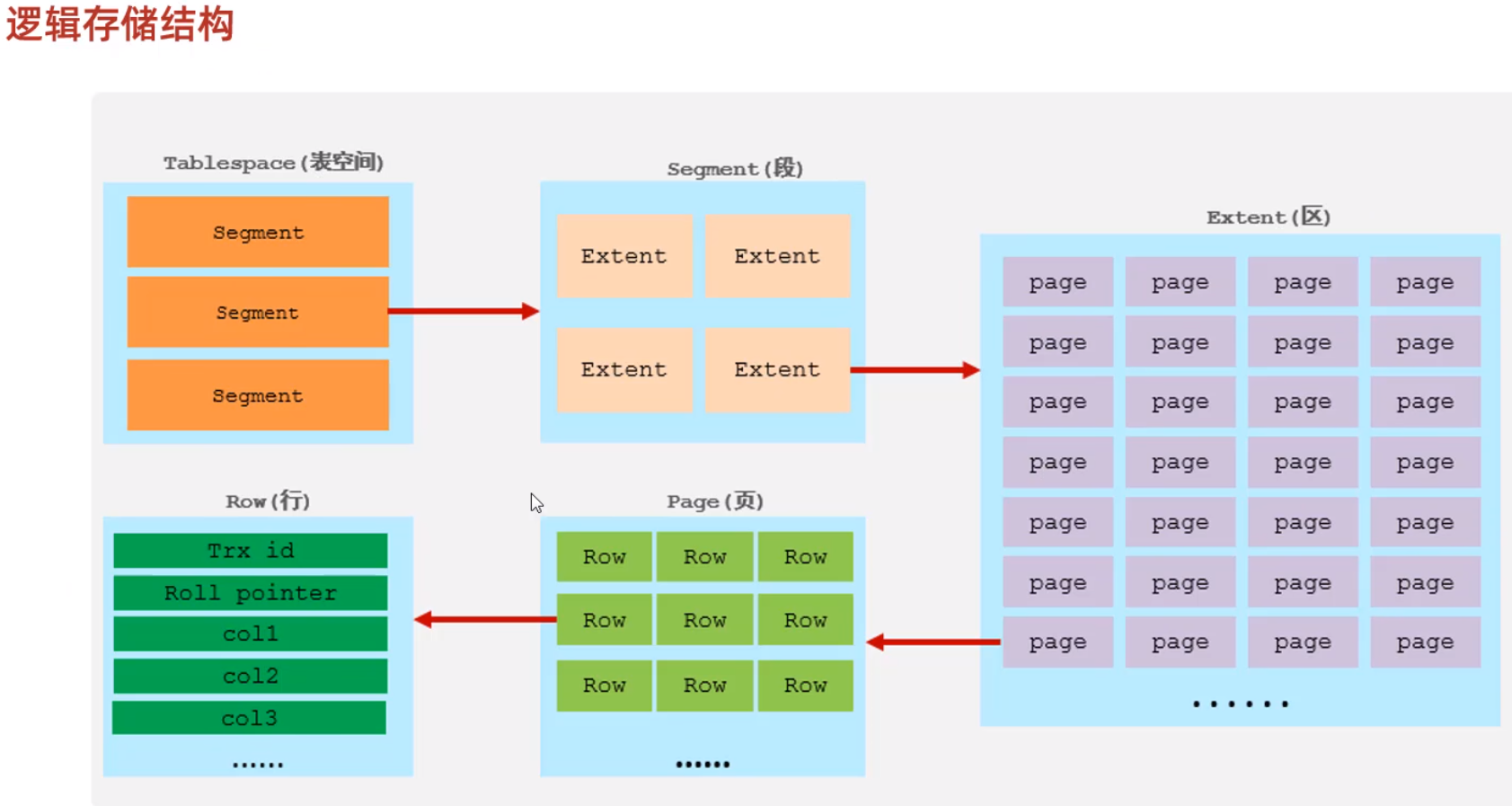1512x806 pixels.
Task: Select the col3 green bar
Action: click(250, 718)
